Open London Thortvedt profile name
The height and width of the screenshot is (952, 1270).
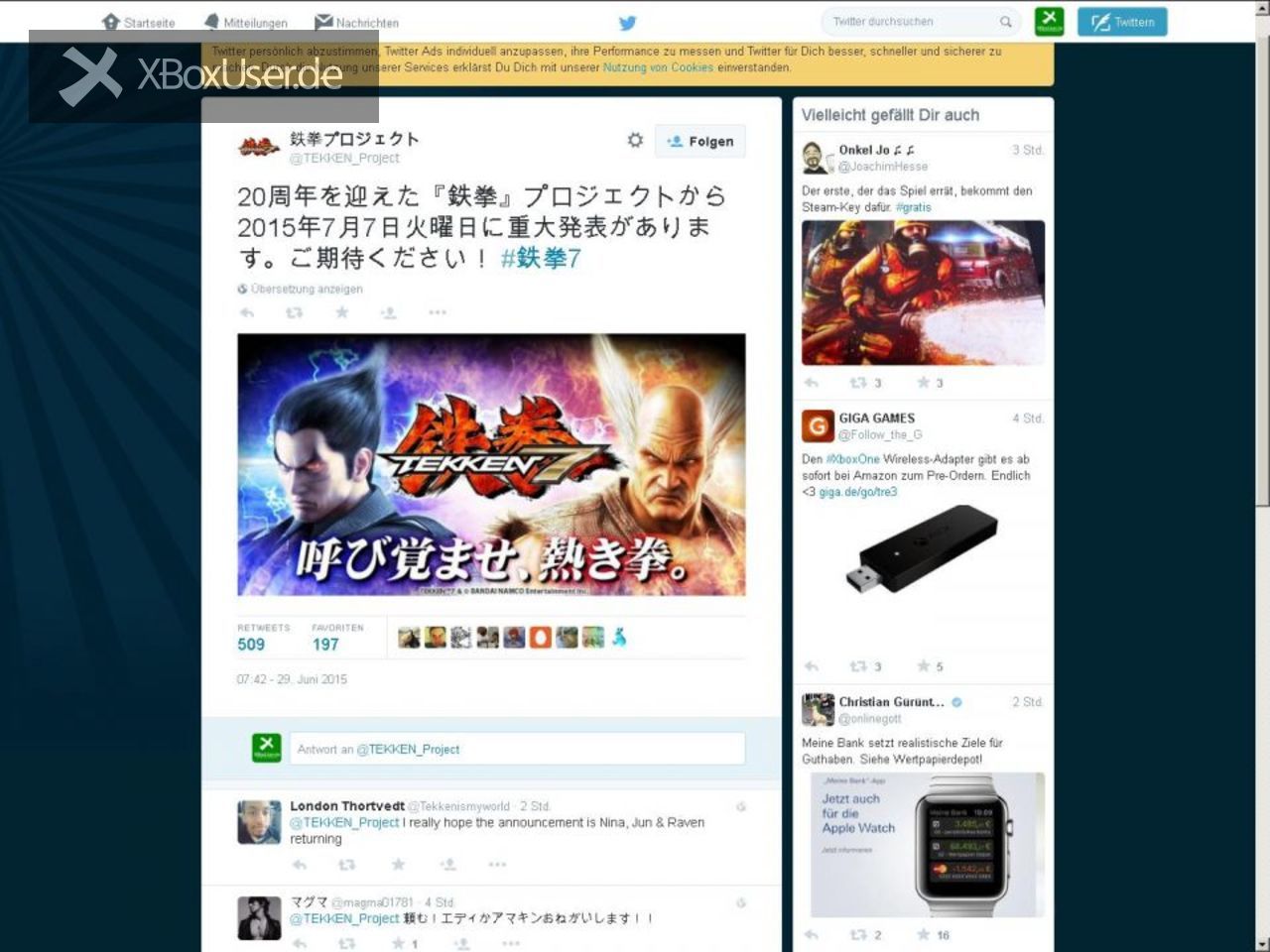tap(347, 806)
